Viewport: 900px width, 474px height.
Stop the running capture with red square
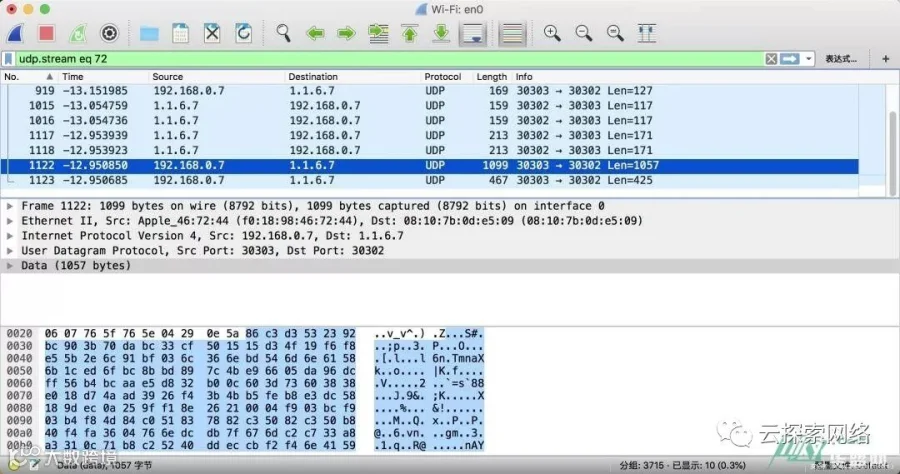point(46,33)
